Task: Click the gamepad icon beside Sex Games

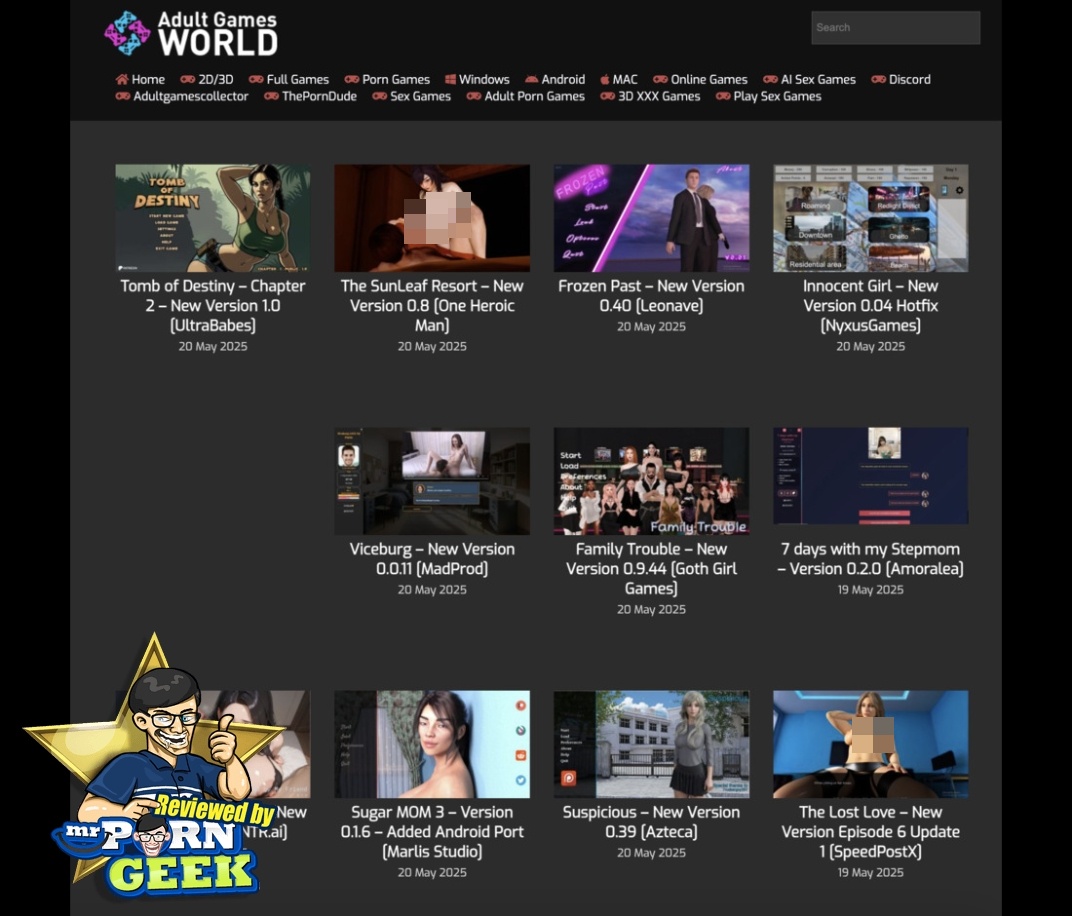Action: coord(379,96)
